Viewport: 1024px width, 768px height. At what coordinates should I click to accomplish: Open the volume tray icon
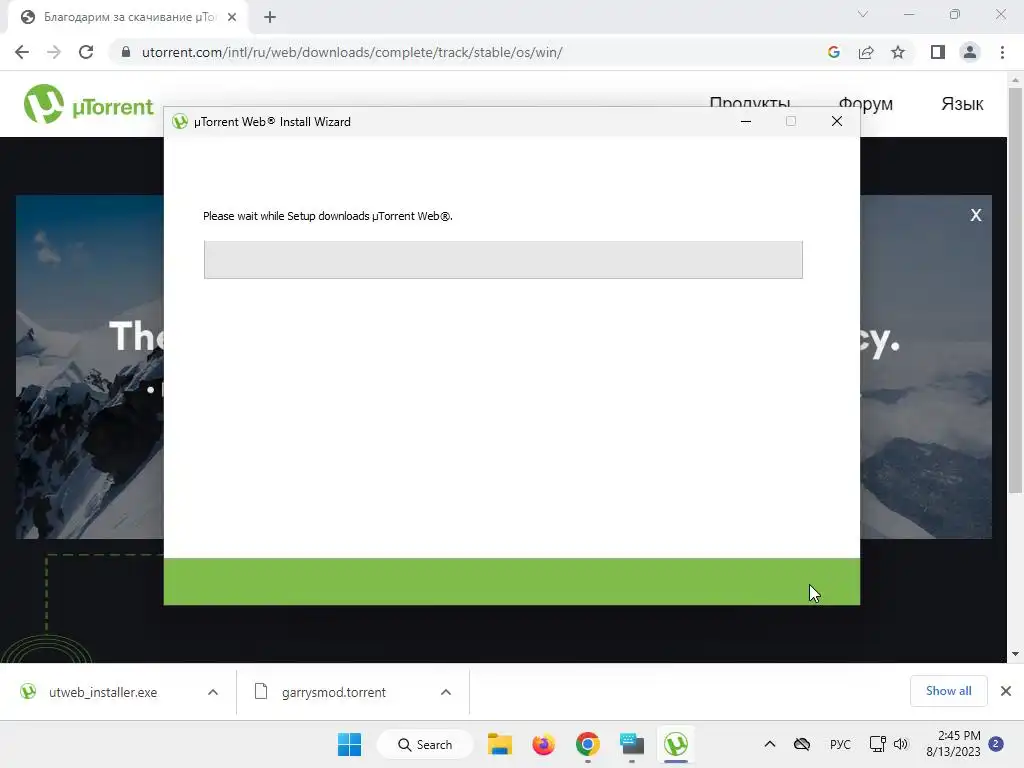pos(901,744)
